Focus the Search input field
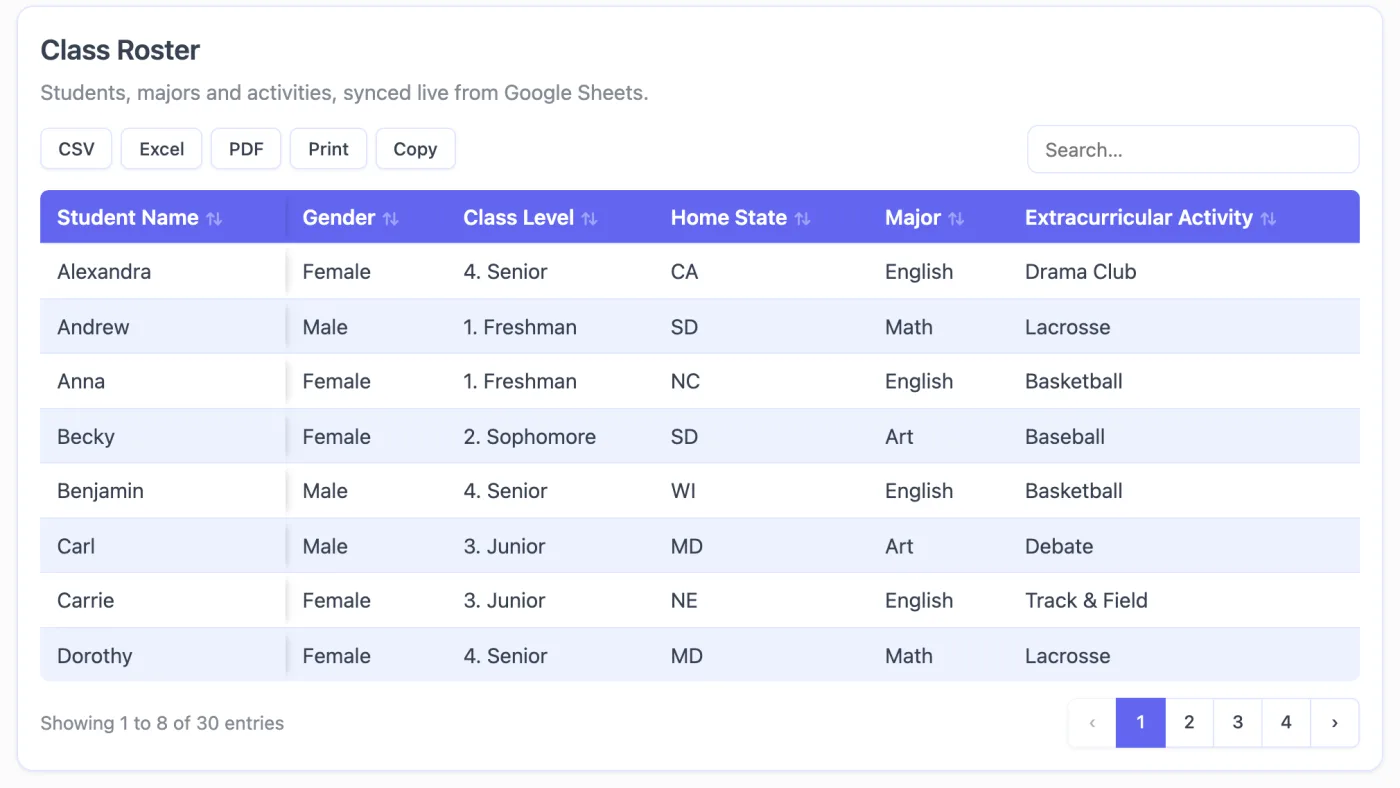 point(1193,150)
